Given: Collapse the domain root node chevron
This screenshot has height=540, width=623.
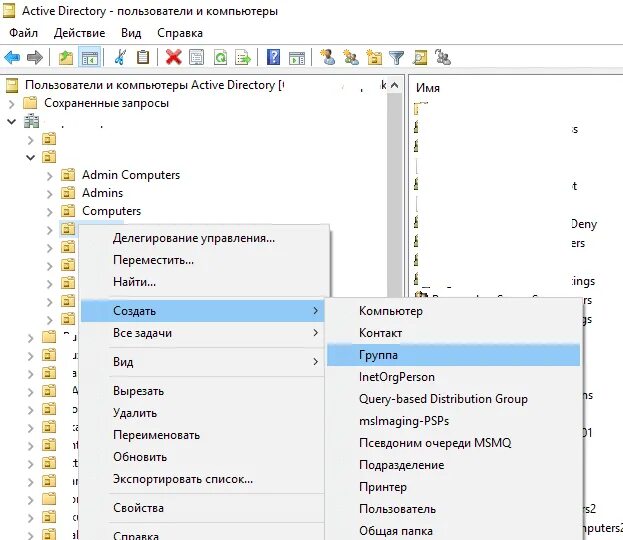Looking at the screenshot, I should tap(12, 121).
